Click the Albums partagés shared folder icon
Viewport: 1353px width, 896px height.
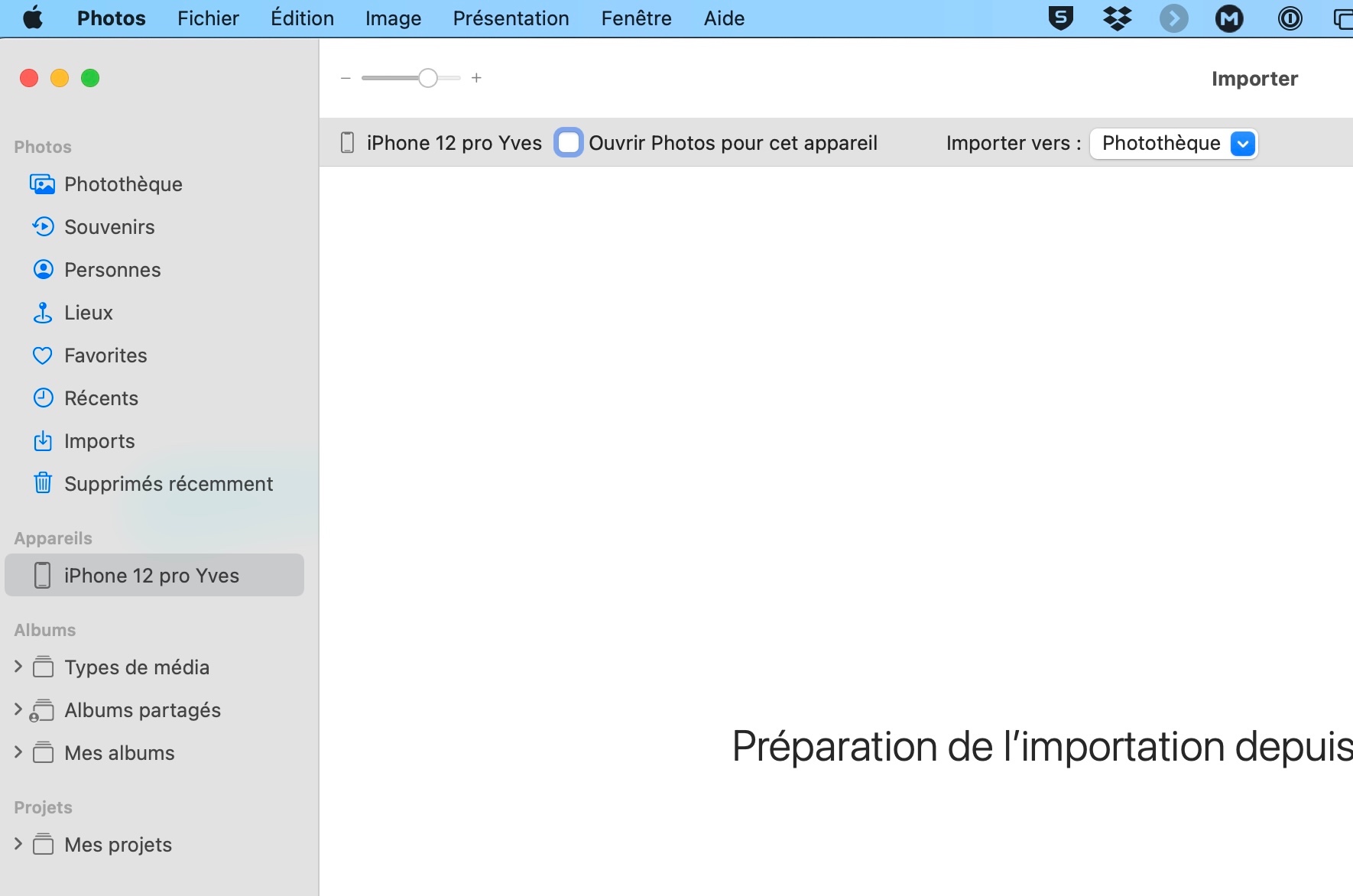click(x=42, y=710)
